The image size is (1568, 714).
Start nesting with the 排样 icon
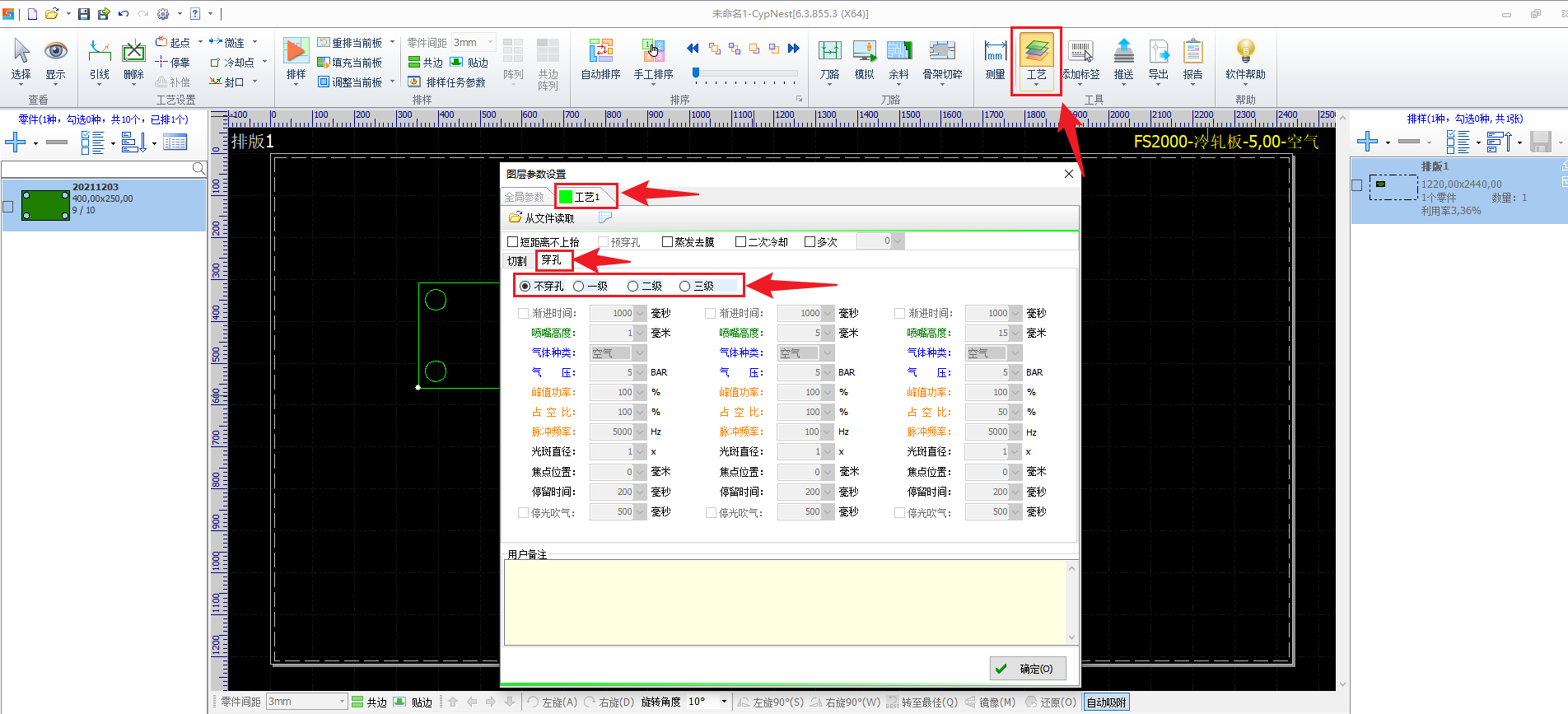click(296, 52)
